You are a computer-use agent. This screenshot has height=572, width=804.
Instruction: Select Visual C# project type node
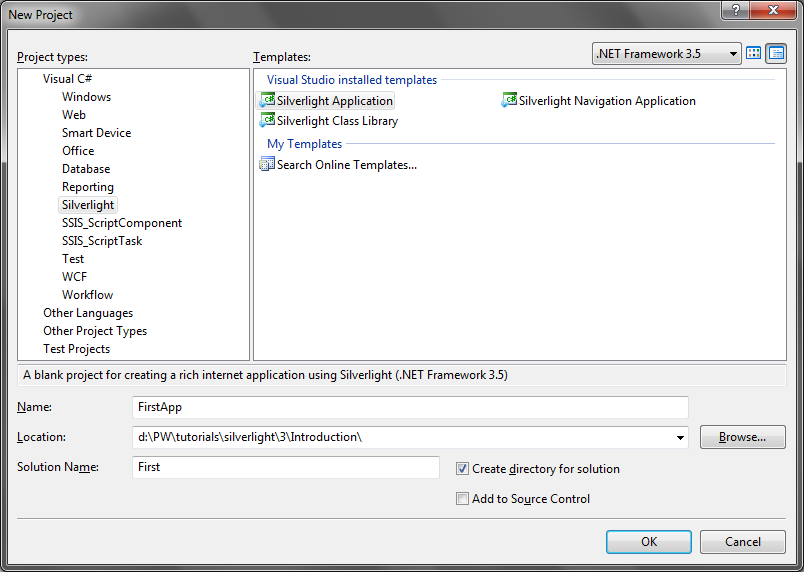67,79
